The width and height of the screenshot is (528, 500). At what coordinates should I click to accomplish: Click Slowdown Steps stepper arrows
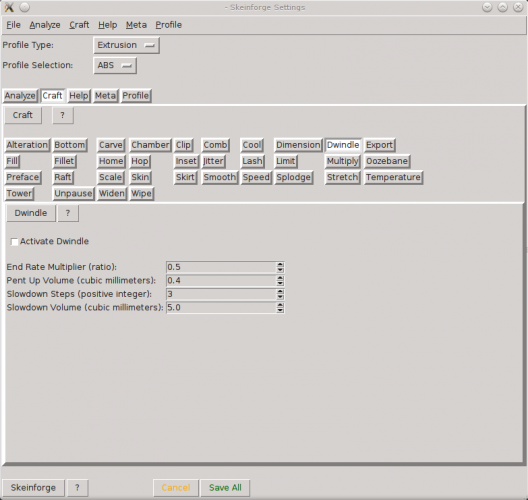(x=280, y=294)
